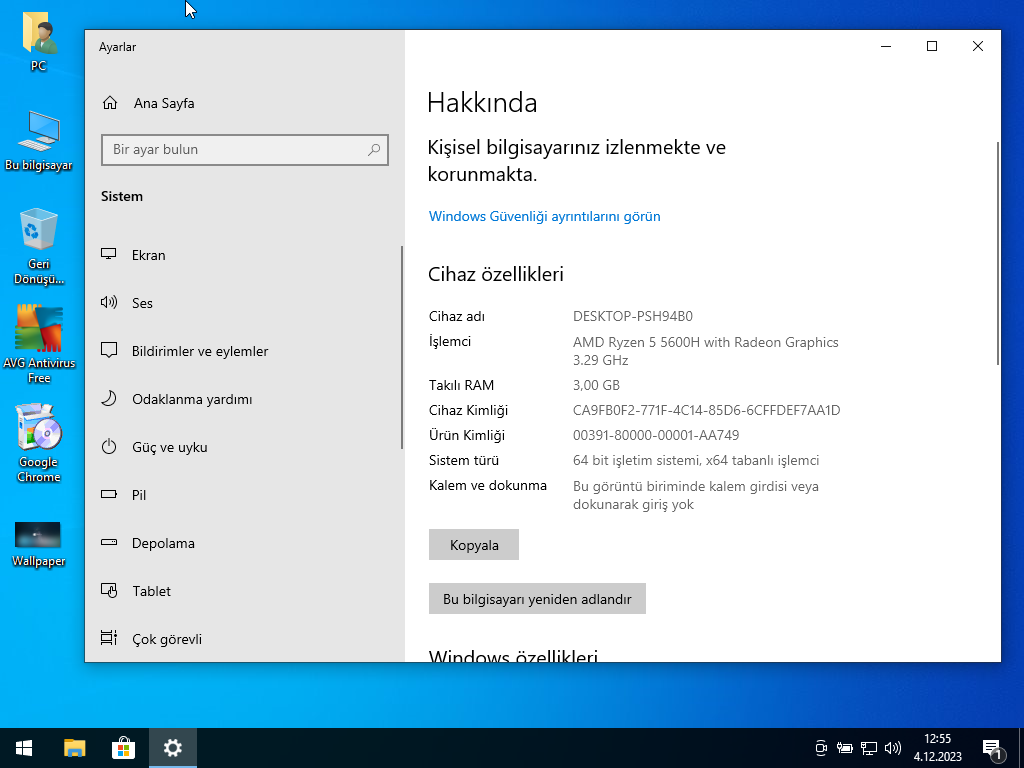Click the Çok görevli multitasking icon
1024x768 pixels.
(x=108, y=637)
